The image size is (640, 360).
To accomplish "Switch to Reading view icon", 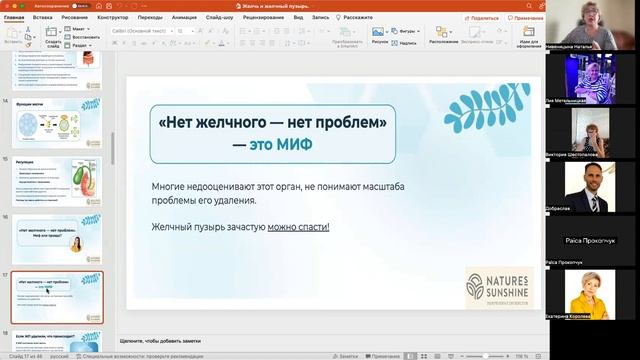I will point(437,356).
